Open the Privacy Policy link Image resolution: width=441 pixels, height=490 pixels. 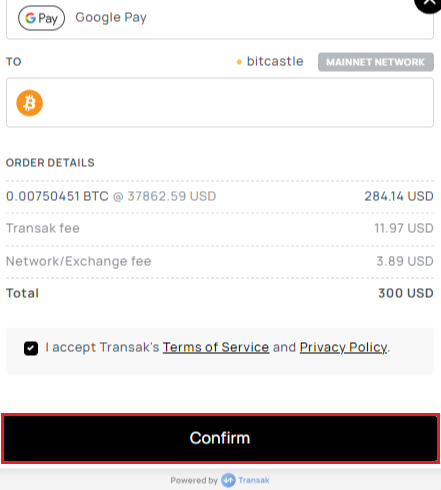344,347
